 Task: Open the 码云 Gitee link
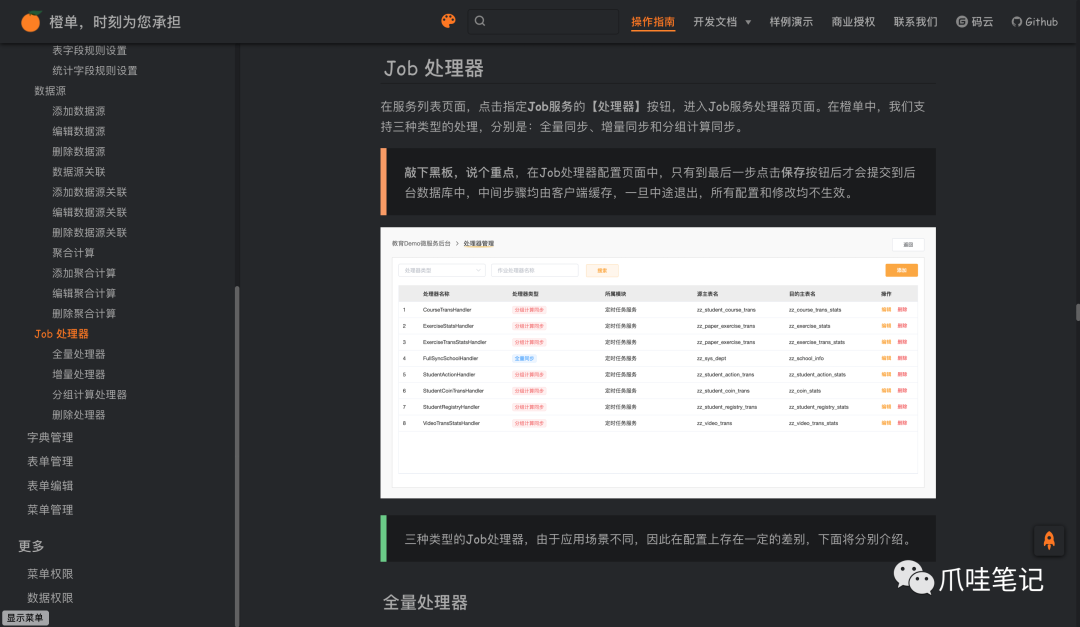click(x=975, y=22)
